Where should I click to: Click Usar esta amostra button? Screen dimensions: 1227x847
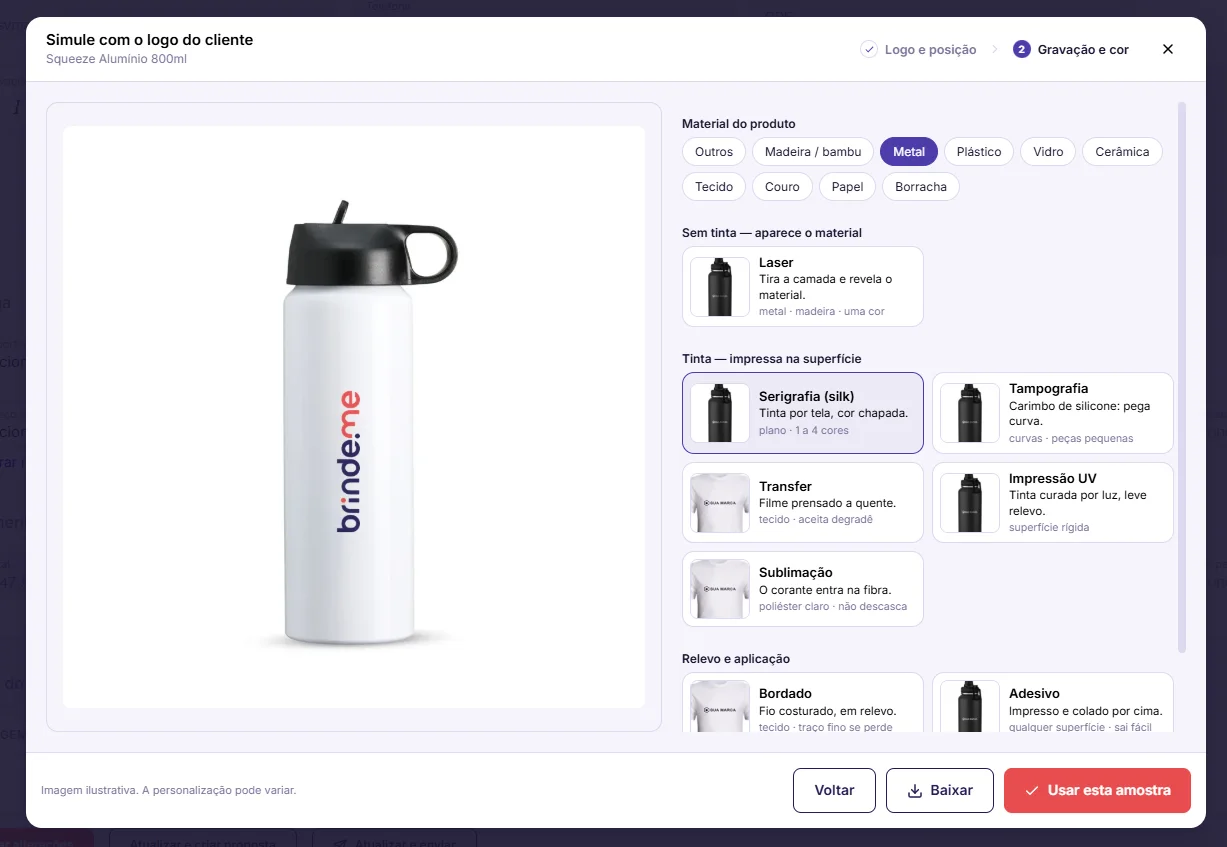point(1097,790)
